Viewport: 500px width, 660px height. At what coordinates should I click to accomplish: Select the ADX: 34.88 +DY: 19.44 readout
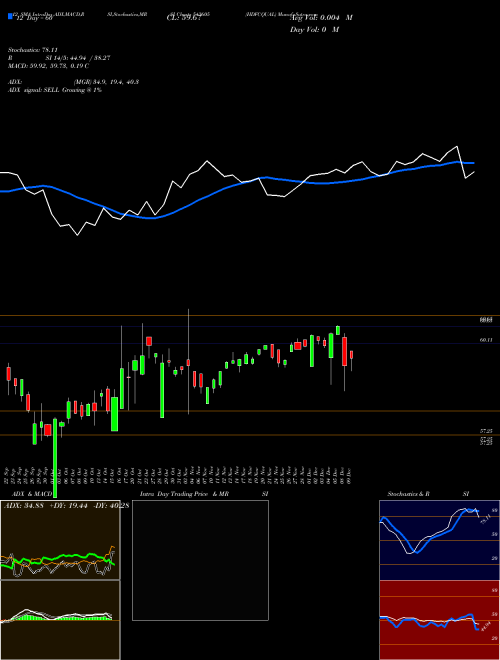pos(45,505)
